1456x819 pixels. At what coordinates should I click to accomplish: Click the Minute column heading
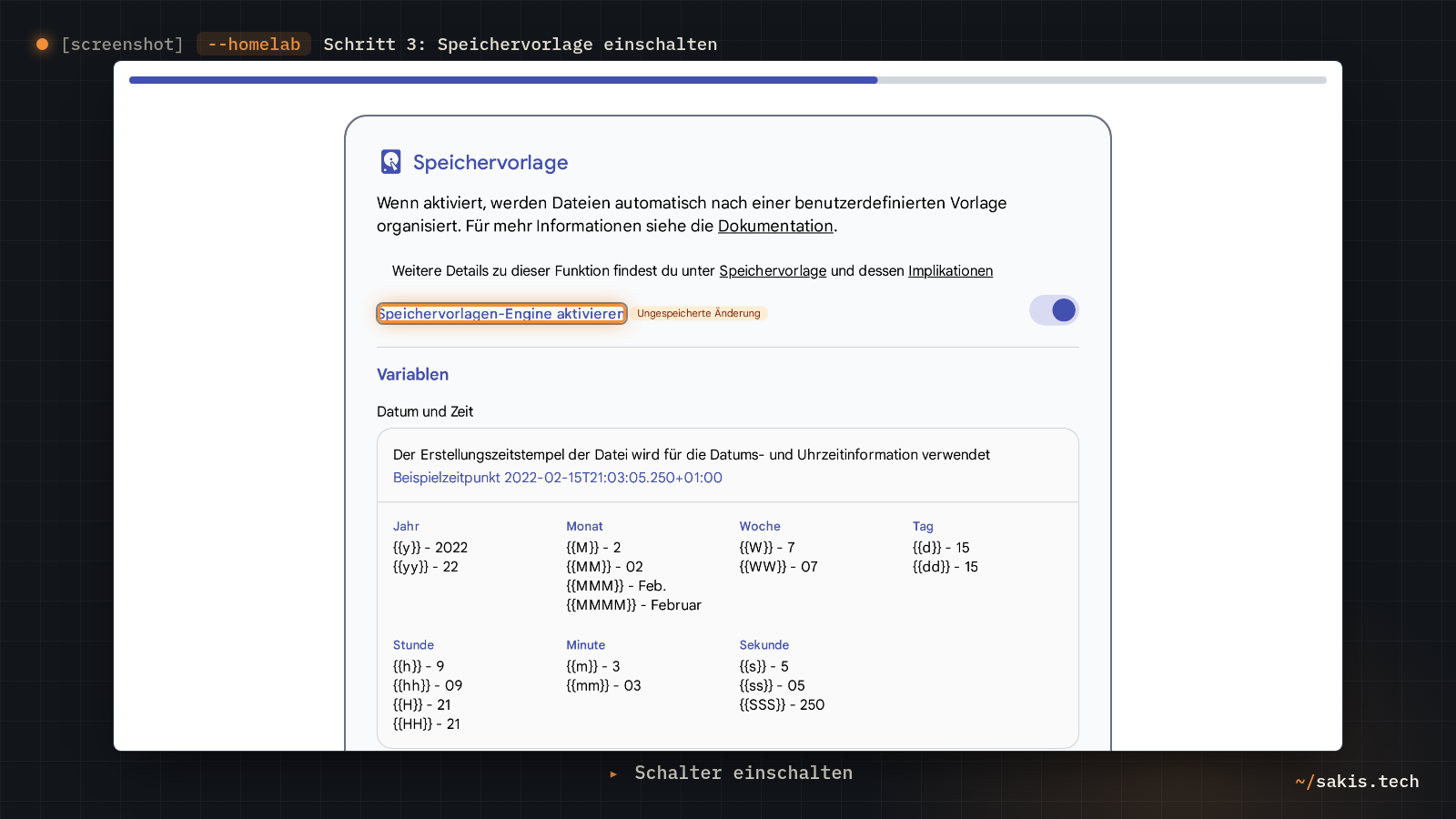[585, 644]
